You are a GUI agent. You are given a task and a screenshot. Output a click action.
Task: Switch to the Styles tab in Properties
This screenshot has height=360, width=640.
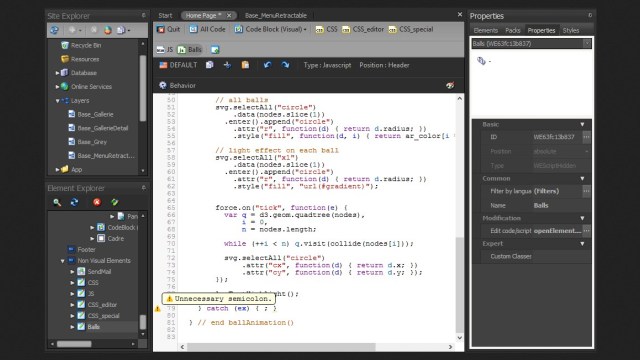pyautogui.click(x=571, y=30)
